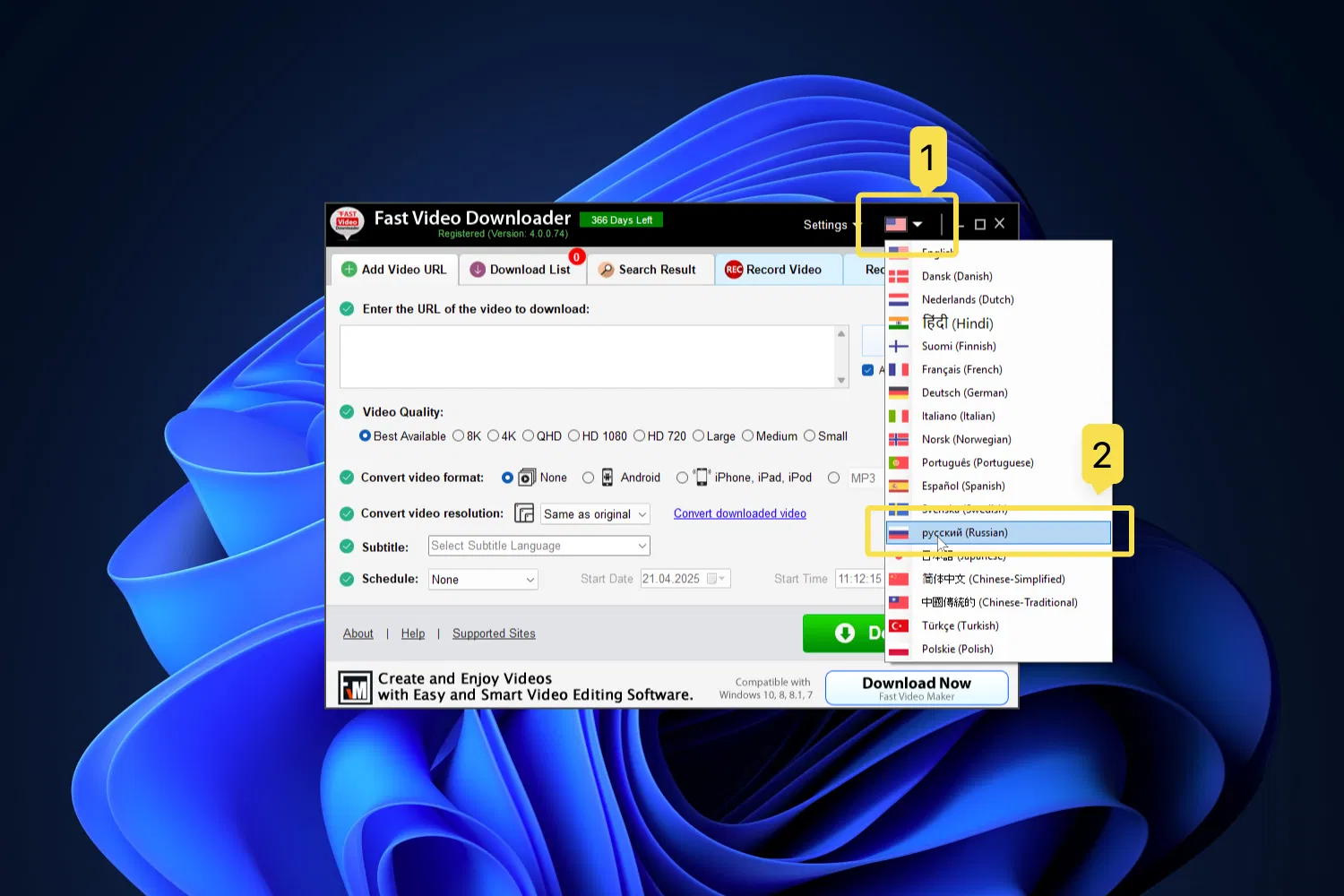Viewport: 1344px width, 896px height.
Task: Select Android convert format
Action: [589, 478]
